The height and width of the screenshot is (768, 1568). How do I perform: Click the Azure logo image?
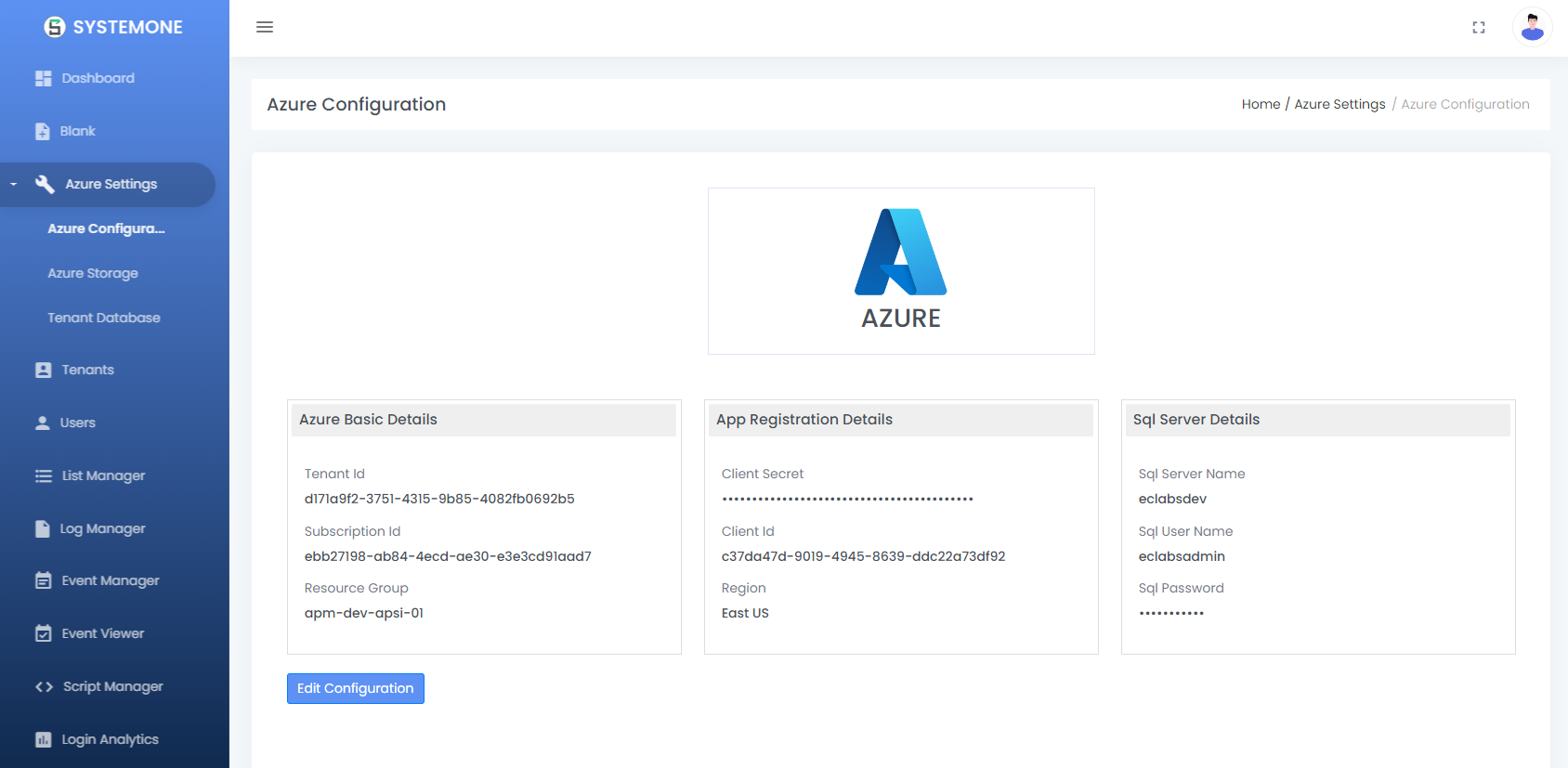tap(900, 270)
